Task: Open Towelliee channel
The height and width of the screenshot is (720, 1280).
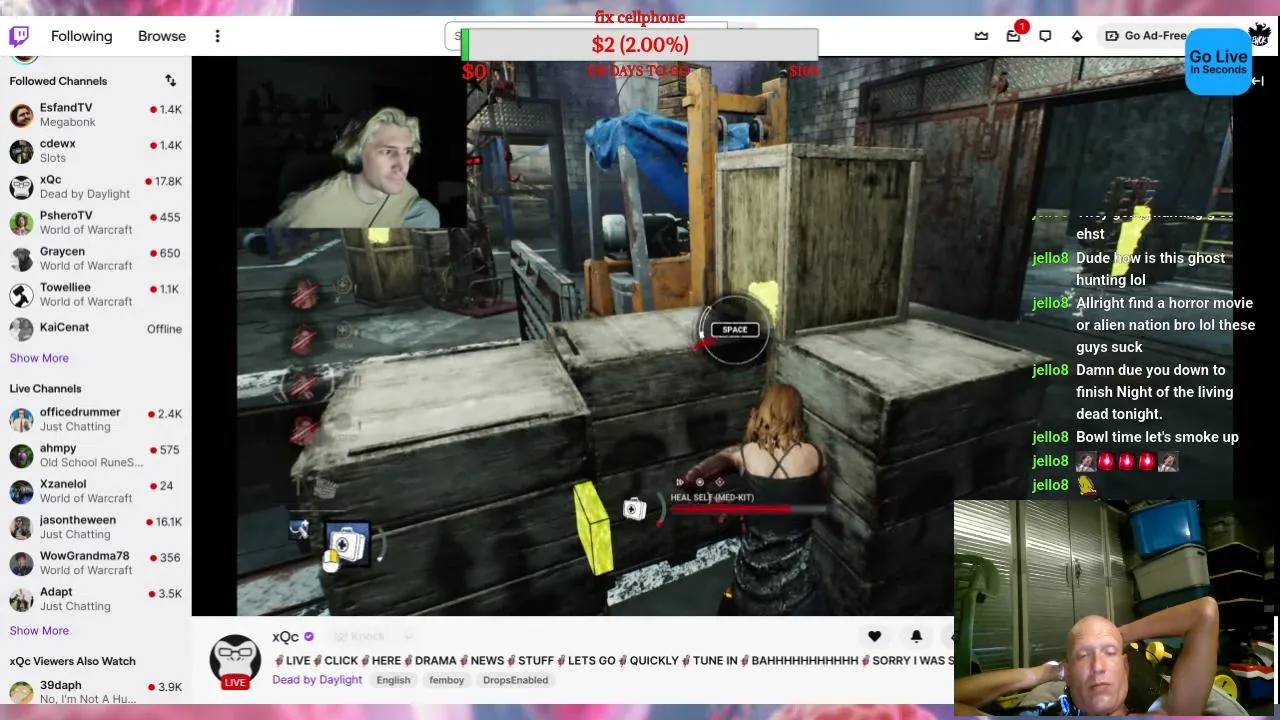Action: [x=96, y=295]
